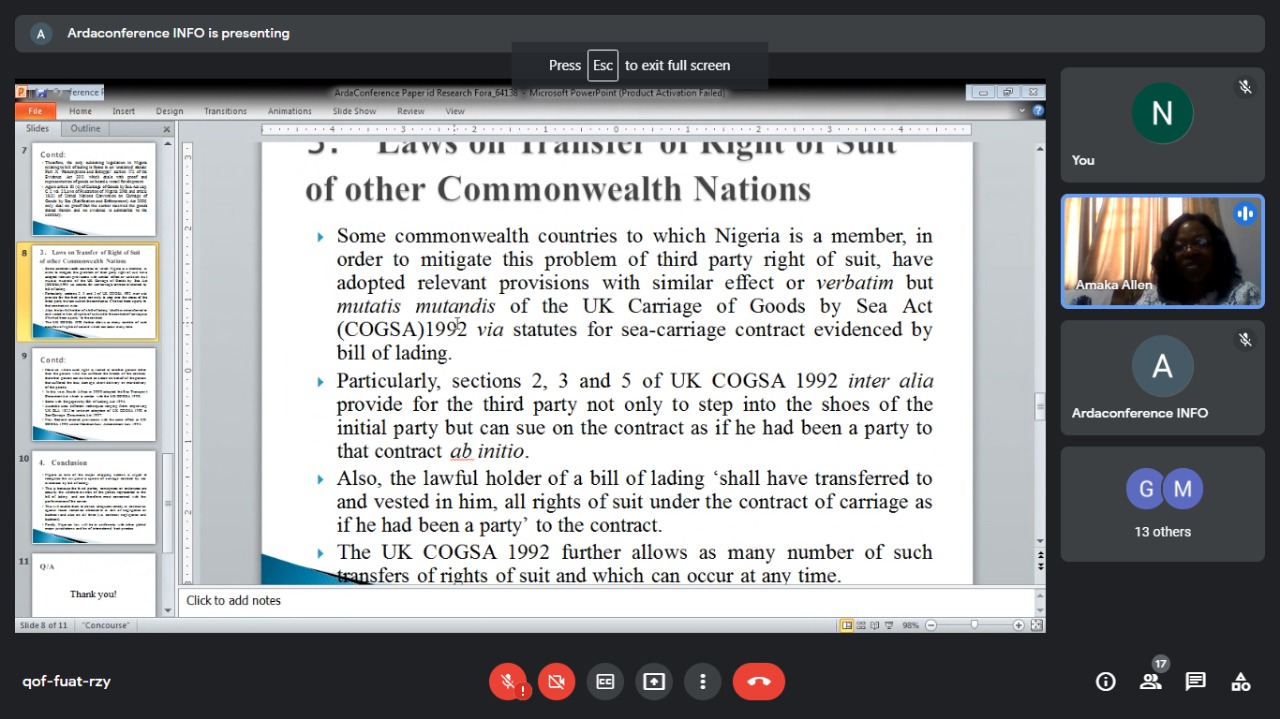Open meeting details info icon
Image resolution: width=1280 pixels, height=719 pixels.
coord(1106,681)
